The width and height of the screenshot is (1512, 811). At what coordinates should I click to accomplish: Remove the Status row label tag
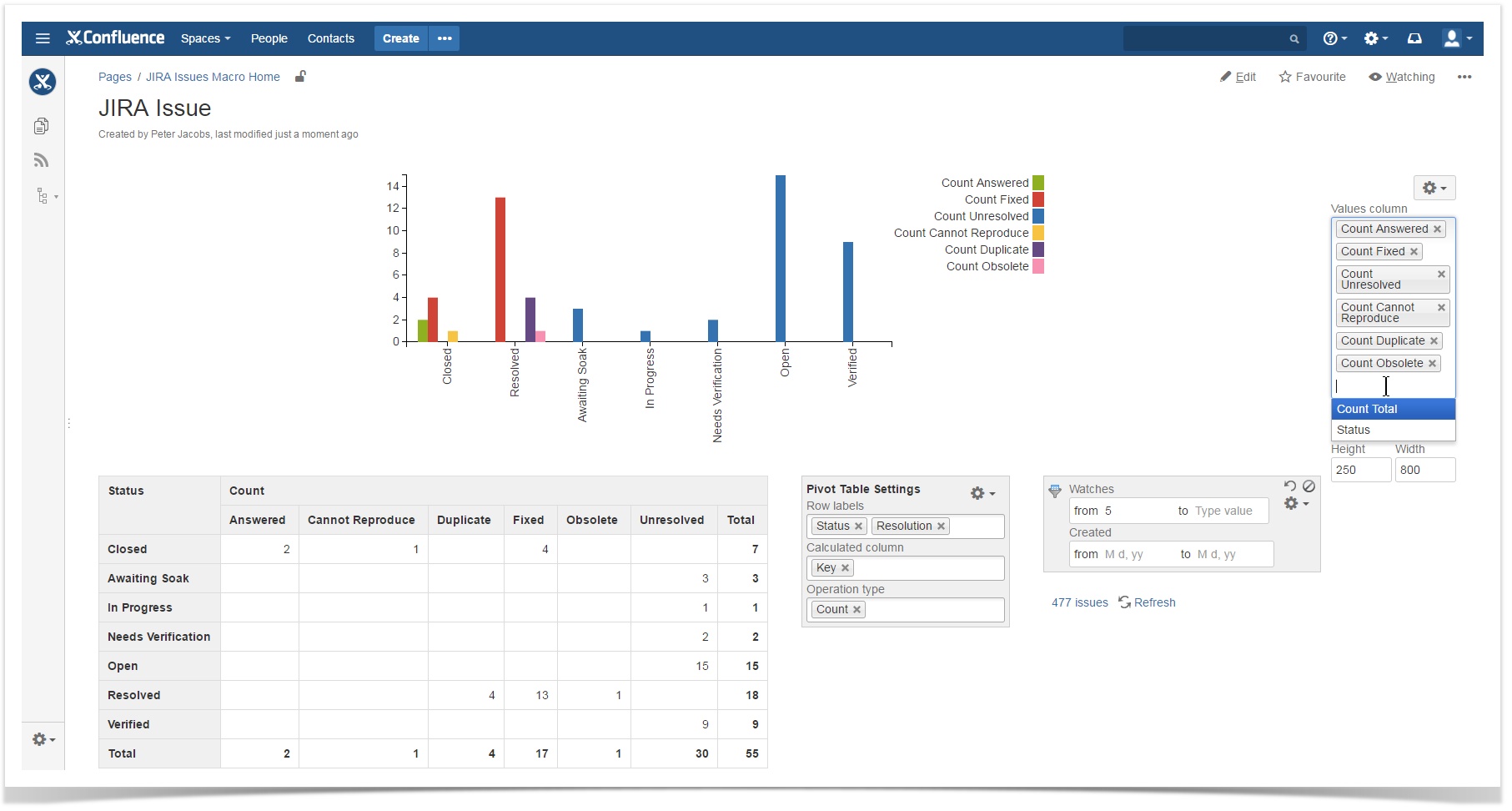pyautogui.click(x=858, y=526)
